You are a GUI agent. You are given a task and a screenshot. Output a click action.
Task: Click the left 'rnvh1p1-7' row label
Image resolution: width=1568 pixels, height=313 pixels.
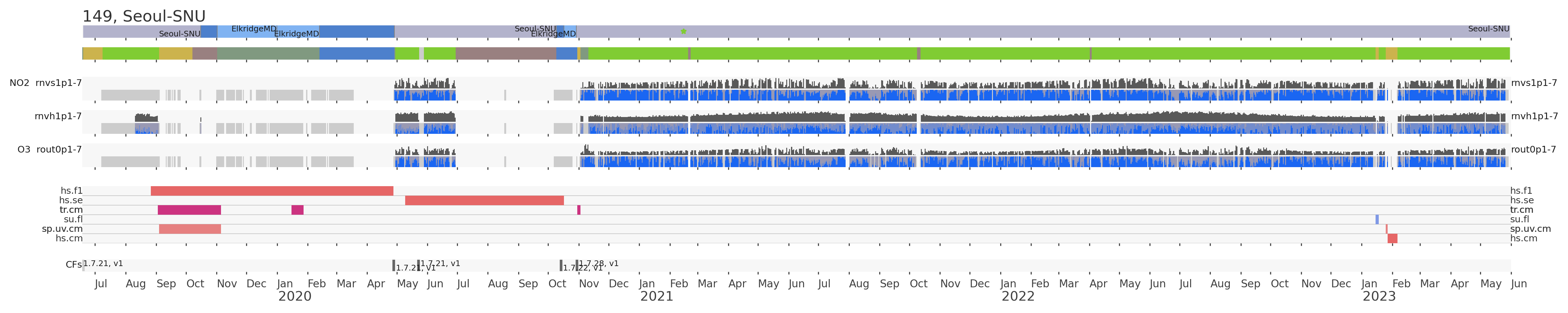58,116
